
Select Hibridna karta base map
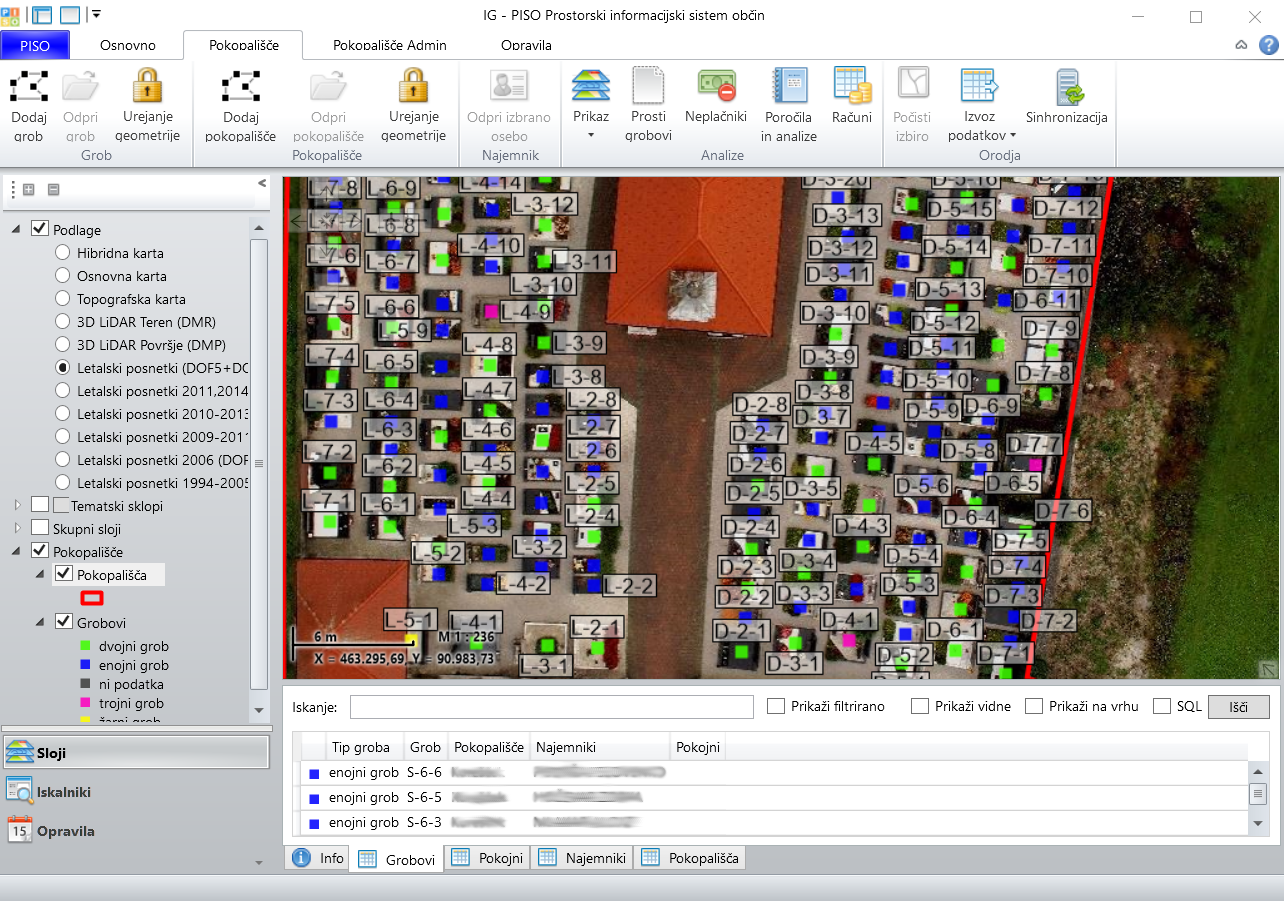[63, 253]
